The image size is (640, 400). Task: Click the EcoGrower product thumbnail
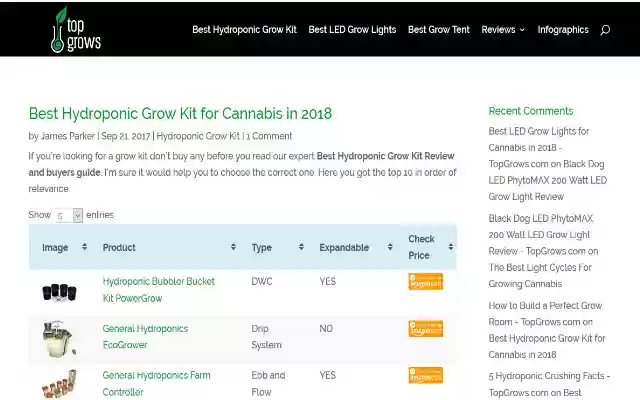[x=59, y=339]
